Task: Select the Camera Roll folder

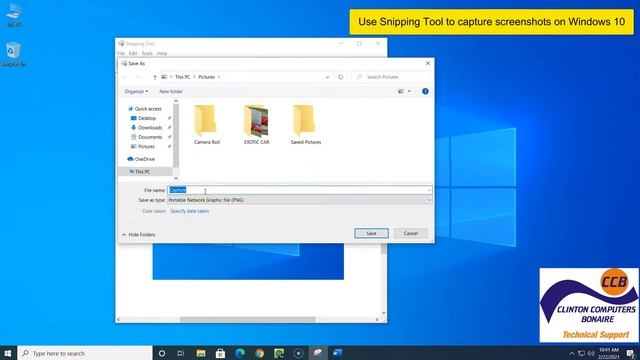Action: click(x=207, y=124)
